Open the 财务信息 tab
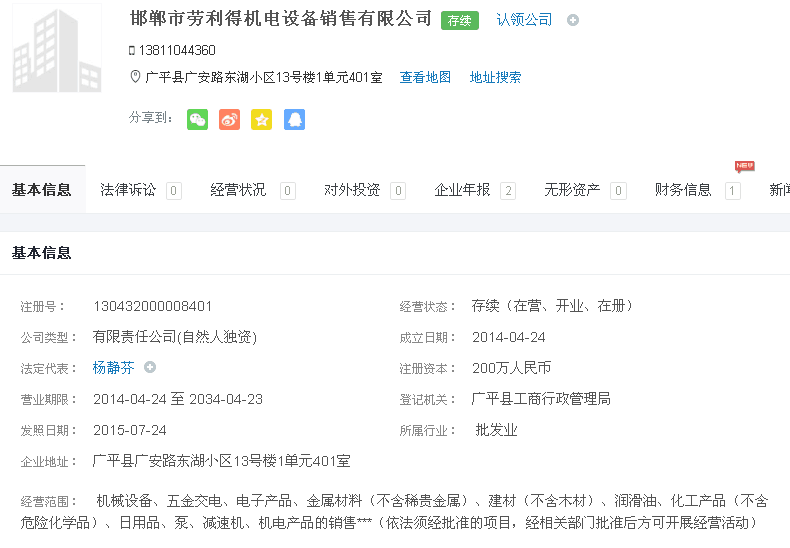This screenshot has width=790, height=548. click(683, 190)
